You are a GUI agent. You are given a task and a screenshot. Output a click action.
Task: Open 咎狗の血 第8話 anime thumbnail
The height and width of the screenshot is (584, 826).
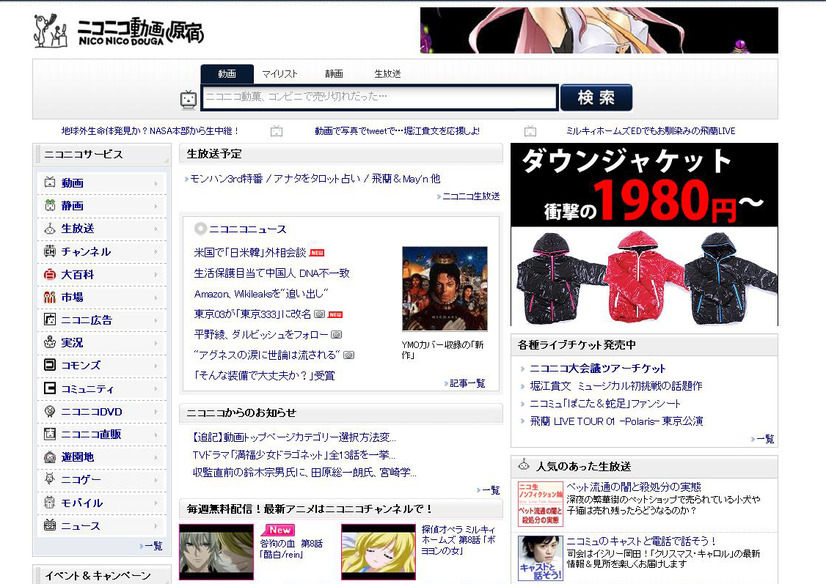[x=216, y=552]
